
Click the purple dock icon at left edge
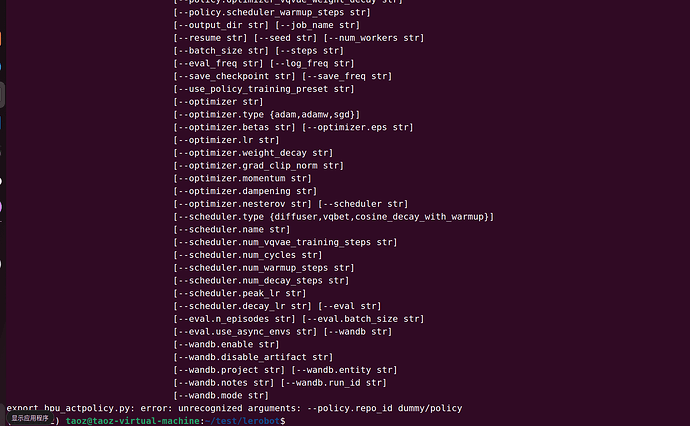pos(1,206)
